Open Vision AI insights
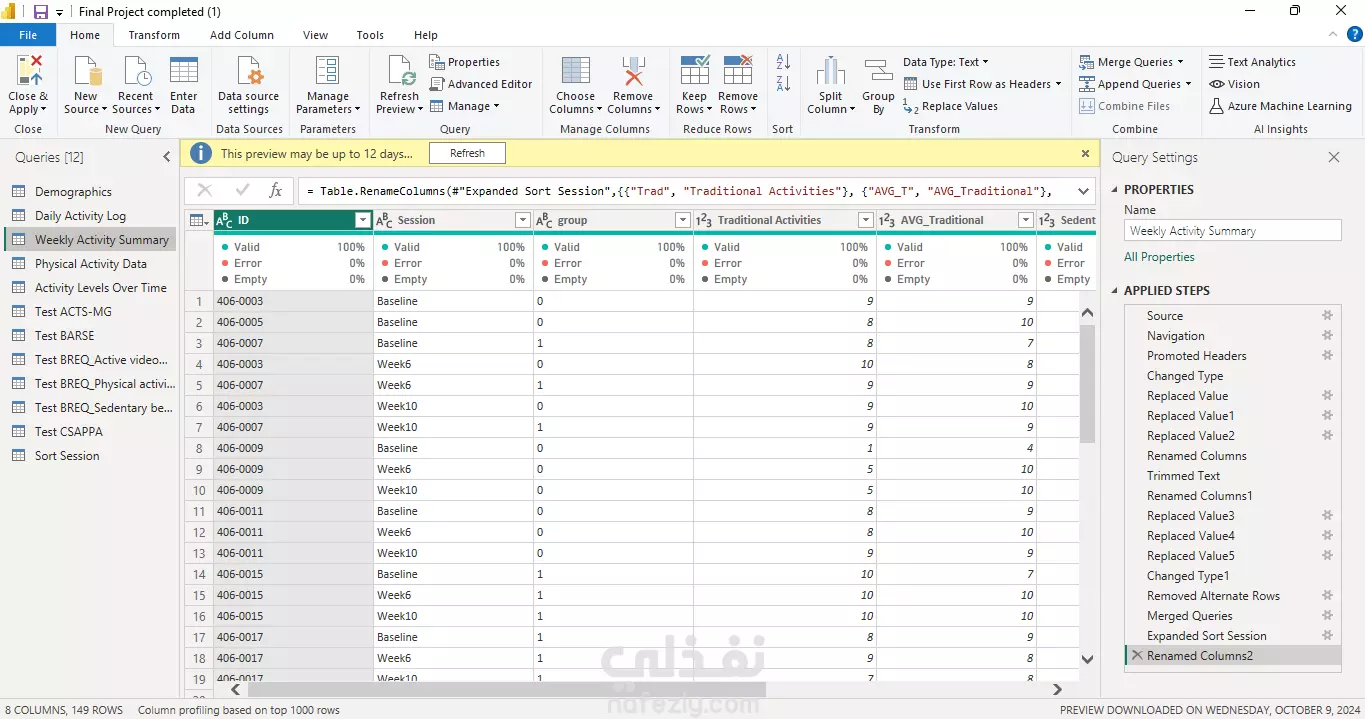1365x719 pixels. click(x=1234, y=84)
